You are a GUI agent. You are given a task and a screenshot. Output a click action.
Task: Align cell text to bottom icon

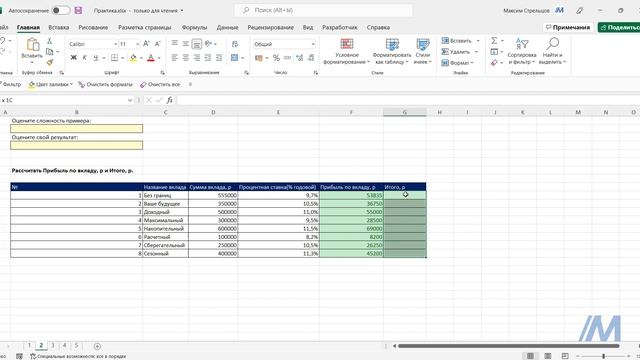coord(197,43)
